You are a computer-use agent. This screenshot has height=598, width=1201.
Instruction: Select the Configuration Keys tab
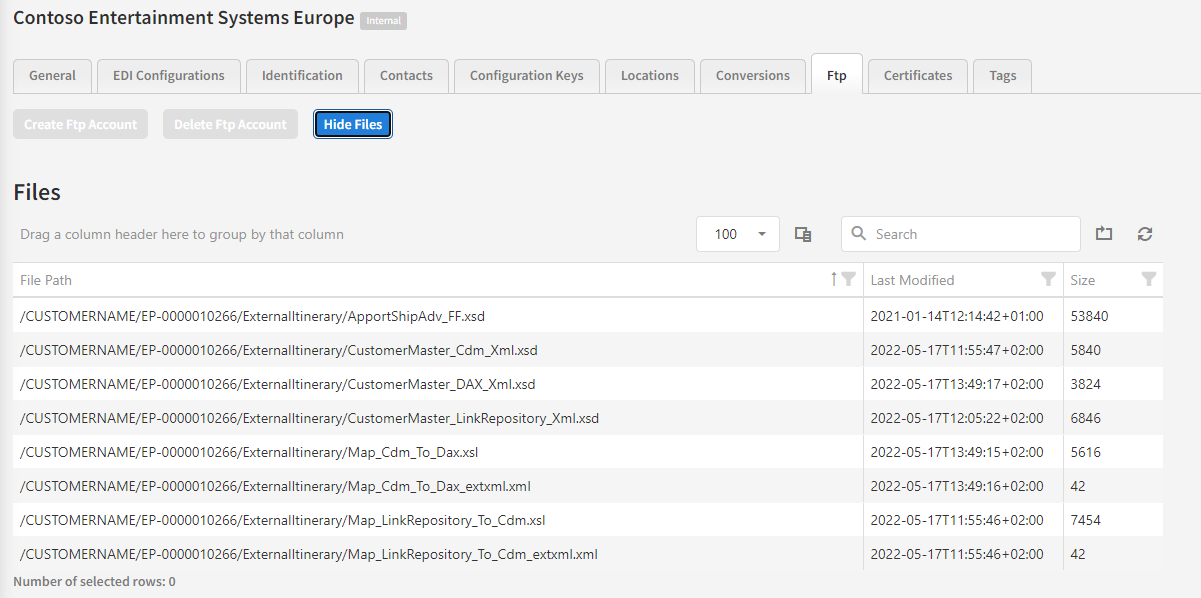click(526, 76)
